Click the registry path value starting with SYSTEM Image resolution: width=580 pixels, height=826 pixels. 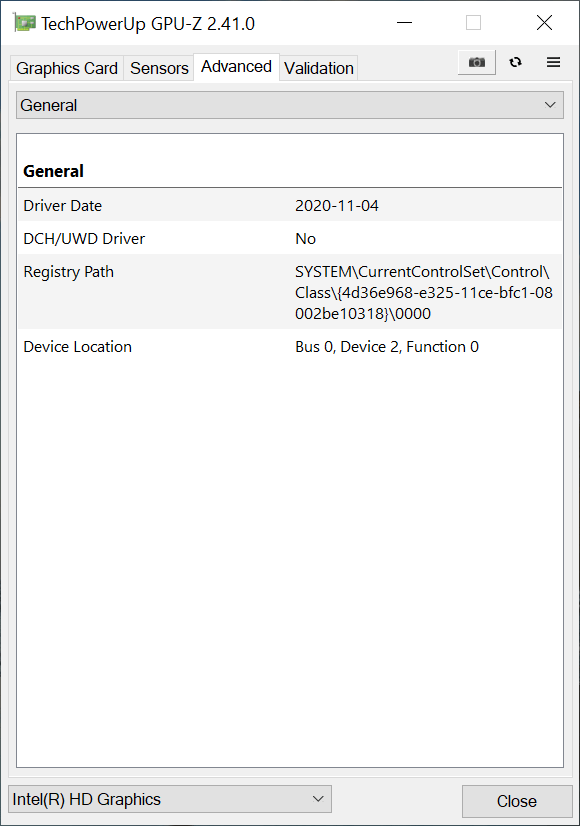424,292
